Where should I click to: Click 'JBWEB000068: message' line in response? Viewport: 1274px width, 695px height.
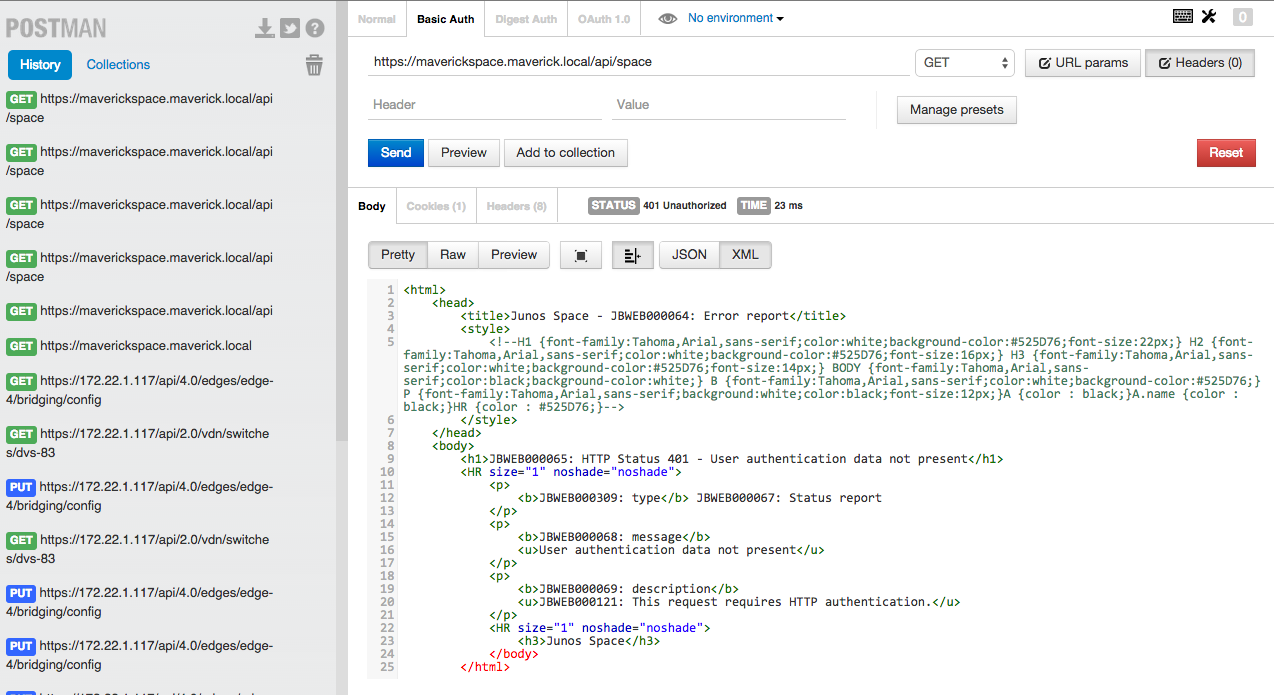tap(614, 537)
